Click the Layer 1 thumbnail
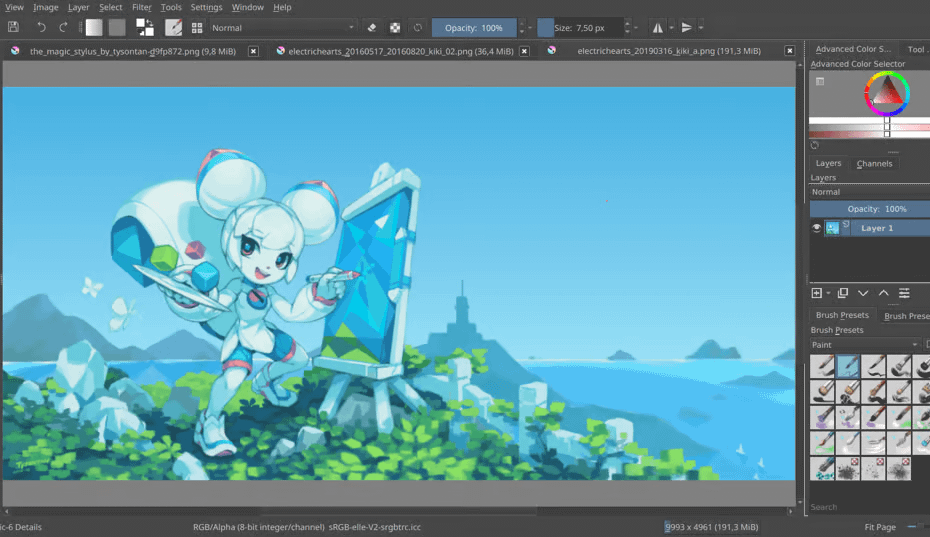This screenshot has height=537, width=930. pos(832,228)
